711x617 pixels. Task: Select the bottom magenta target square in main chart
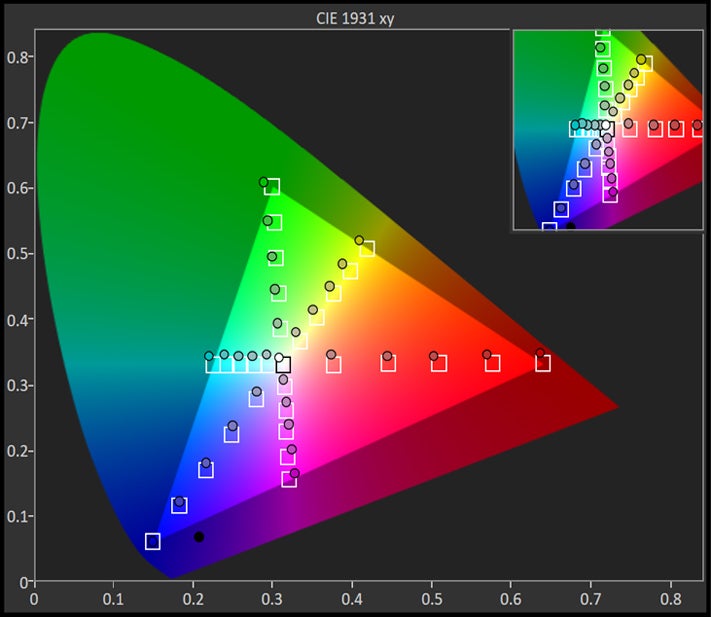pyautogui.click(x=290, y=480)
